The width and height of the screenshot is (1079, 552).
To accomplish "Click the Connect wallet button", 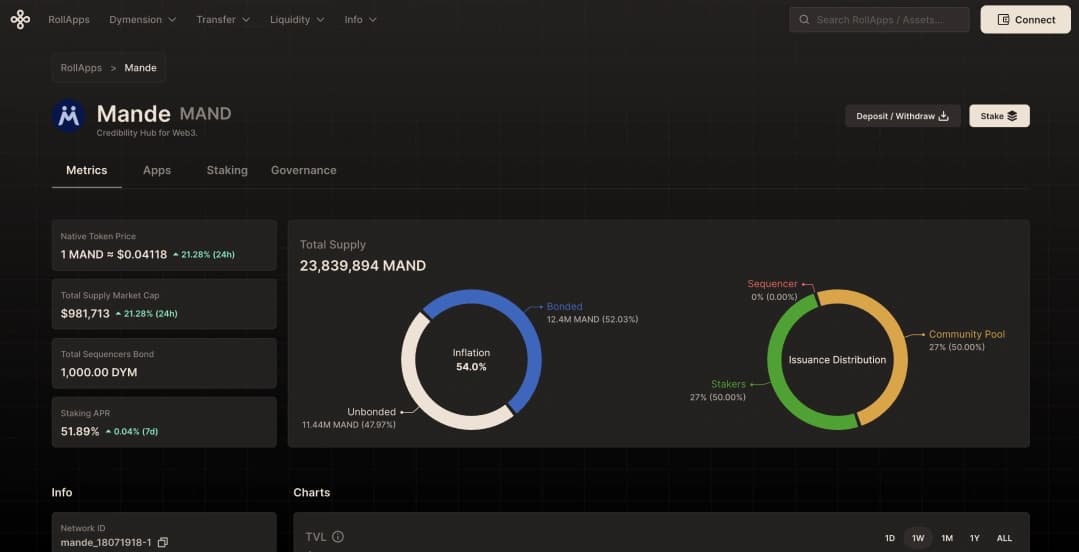I will click(1025, 19).
